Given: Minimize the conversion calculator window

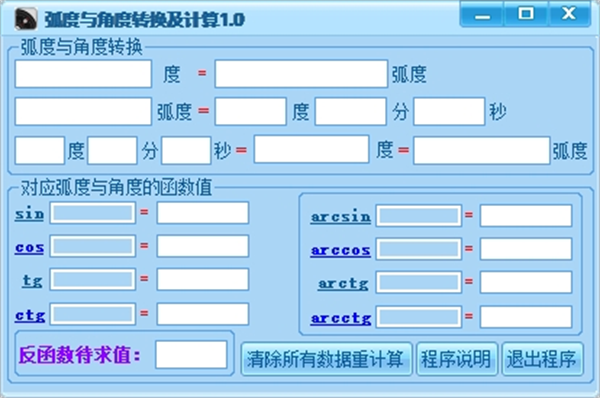Looking at the screenshot, I should pos(482,14).
